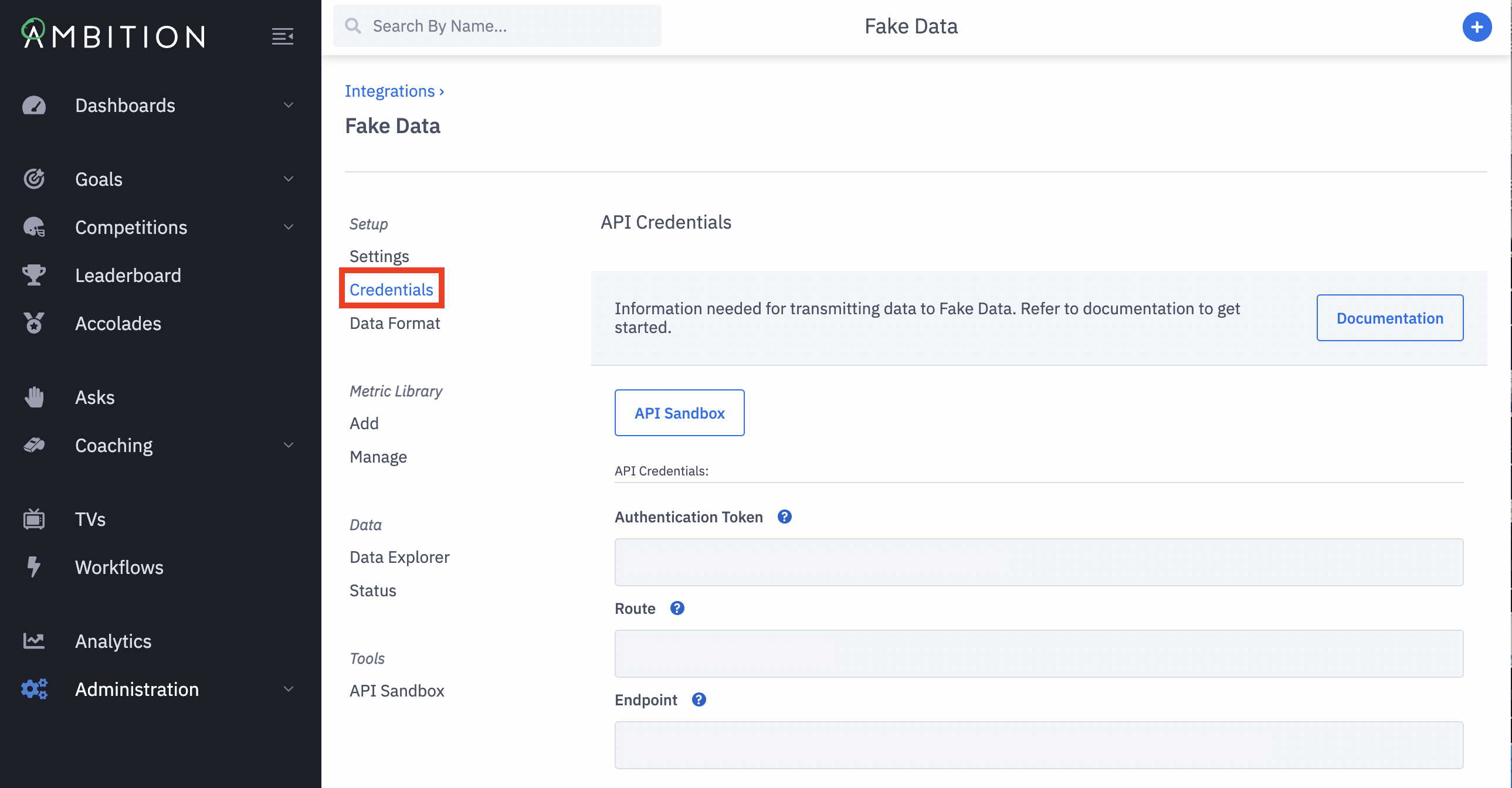
Task: Expand the Coaching menu chevron
Action: 288,446
